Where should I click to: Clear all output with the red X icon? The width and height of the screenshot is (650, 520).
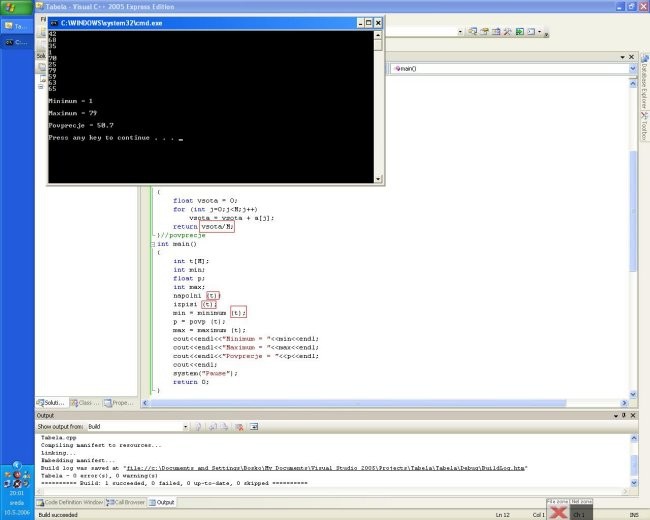click(239, 427)
